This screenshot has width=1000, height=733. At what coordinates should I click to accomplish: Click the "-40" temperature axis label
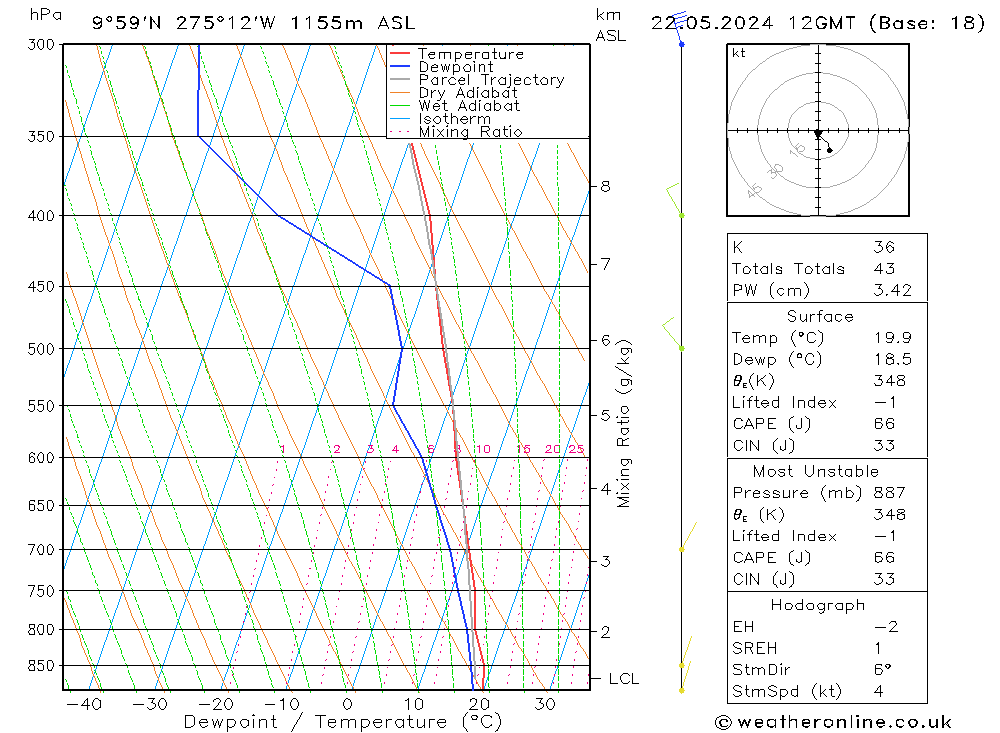pos(84,704)
